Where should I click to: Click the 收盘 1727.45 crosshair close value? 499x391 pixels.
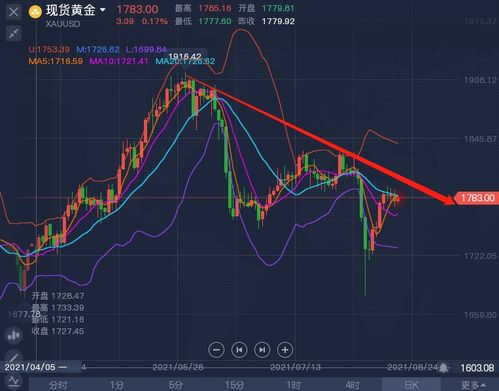point(58,331)
